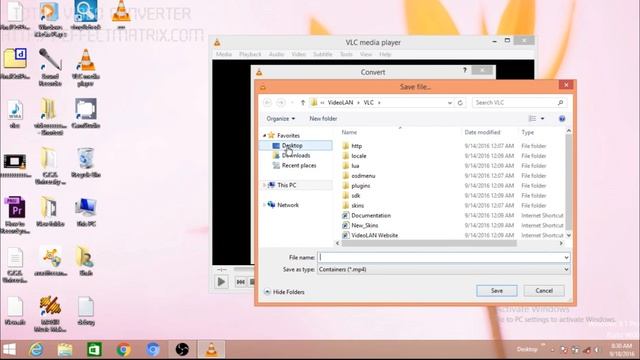Viewport: 640px width, 360px height.
Task: Open the Tools menu in VLC
Action: 346,54
